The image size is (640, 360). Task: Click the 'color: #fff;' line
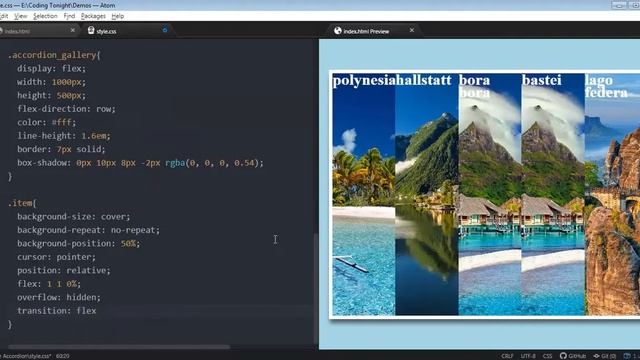(47, 122)
